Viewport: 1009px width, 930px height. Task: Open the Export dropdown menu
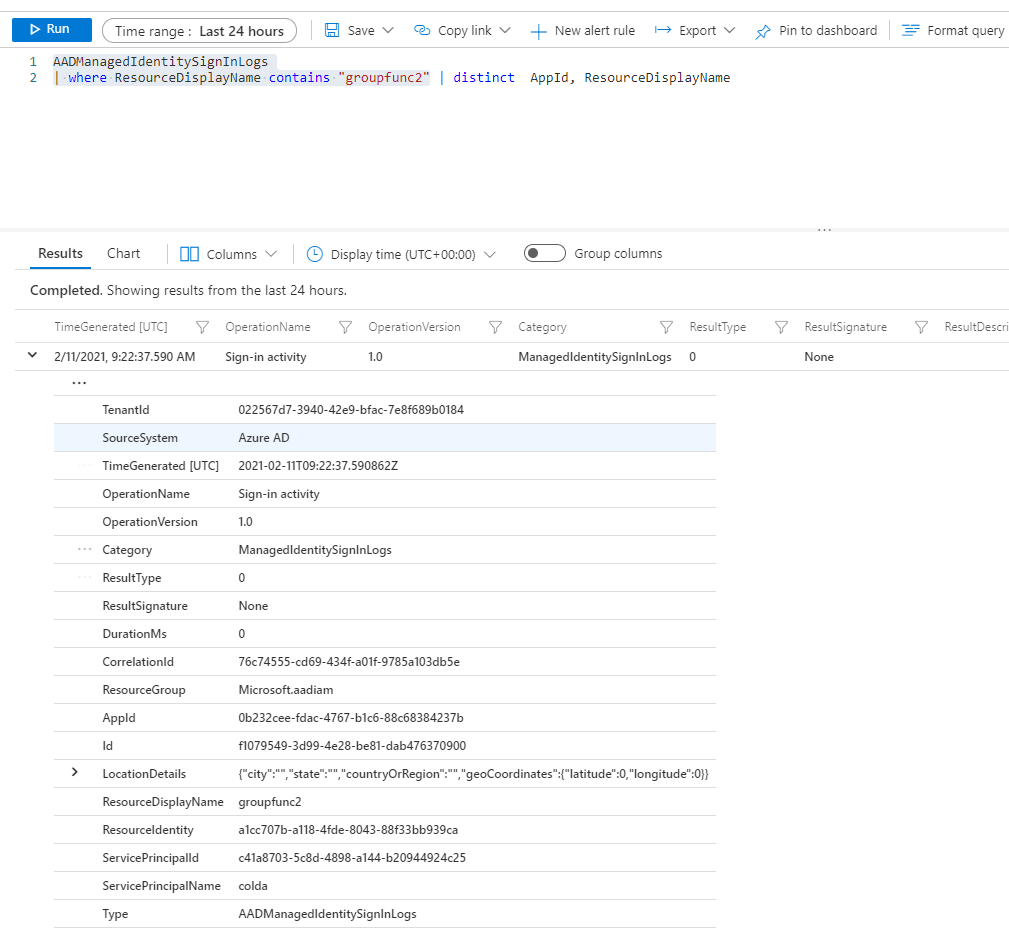[x=695, y=31]
